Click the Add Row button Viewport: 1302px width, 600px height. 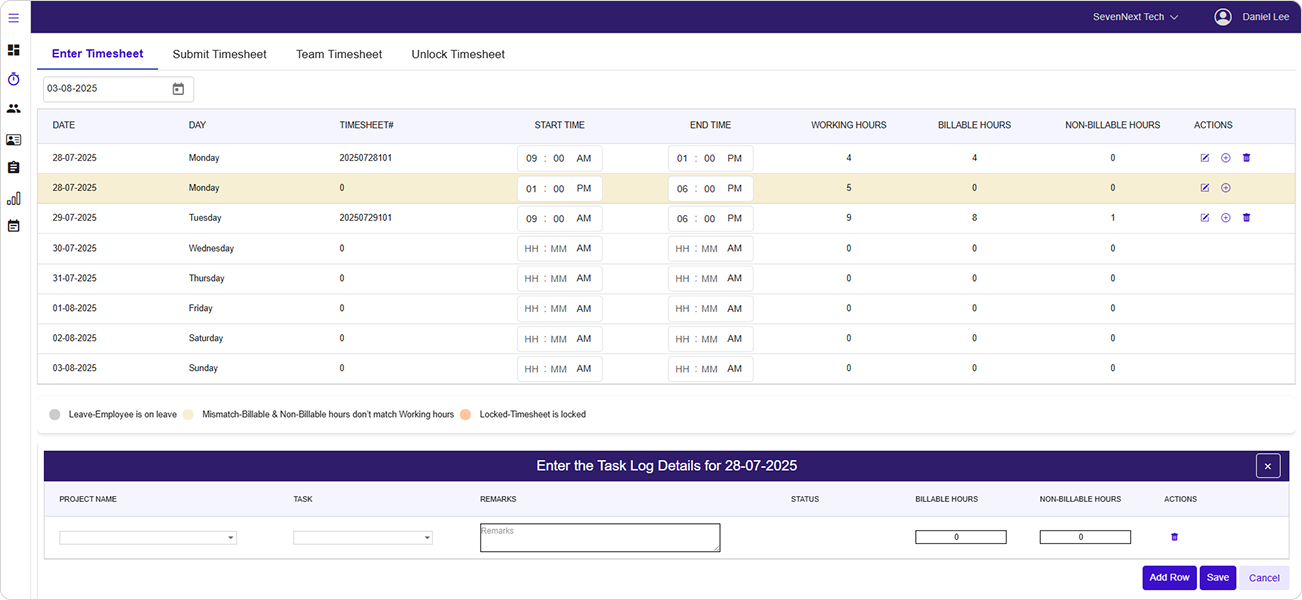(1169, 578)
